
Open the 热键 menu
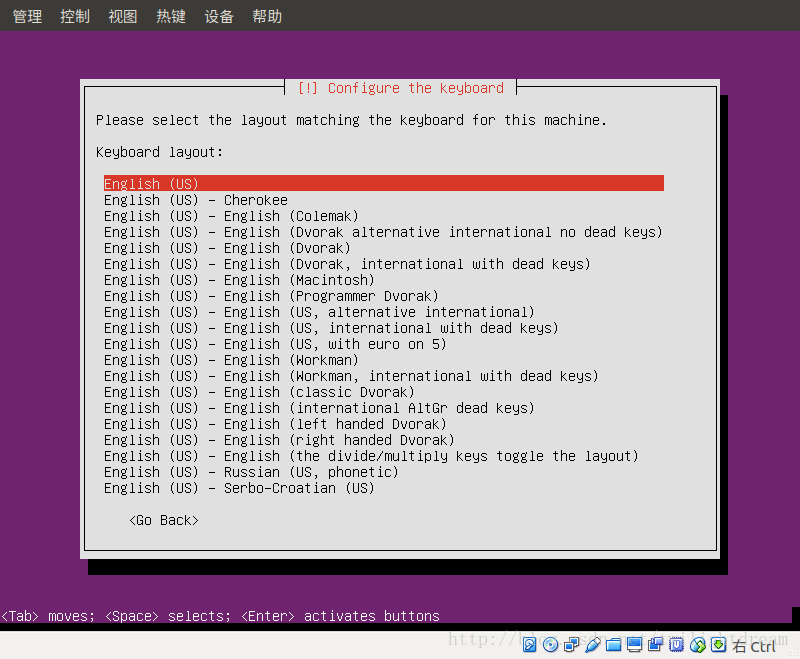tap(170, 15)
